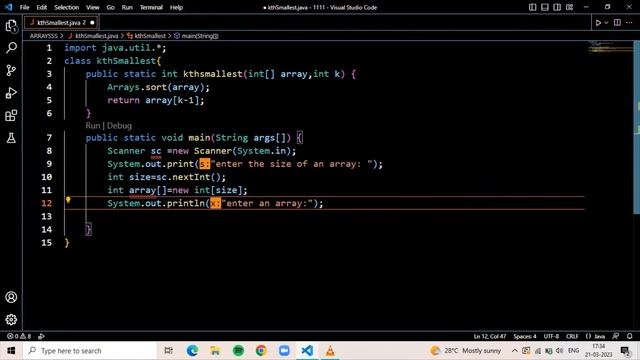The width and height of the screenshot is (640, 360).
Task: Open the Explorer view in activity bar
Action: [11, 26]
